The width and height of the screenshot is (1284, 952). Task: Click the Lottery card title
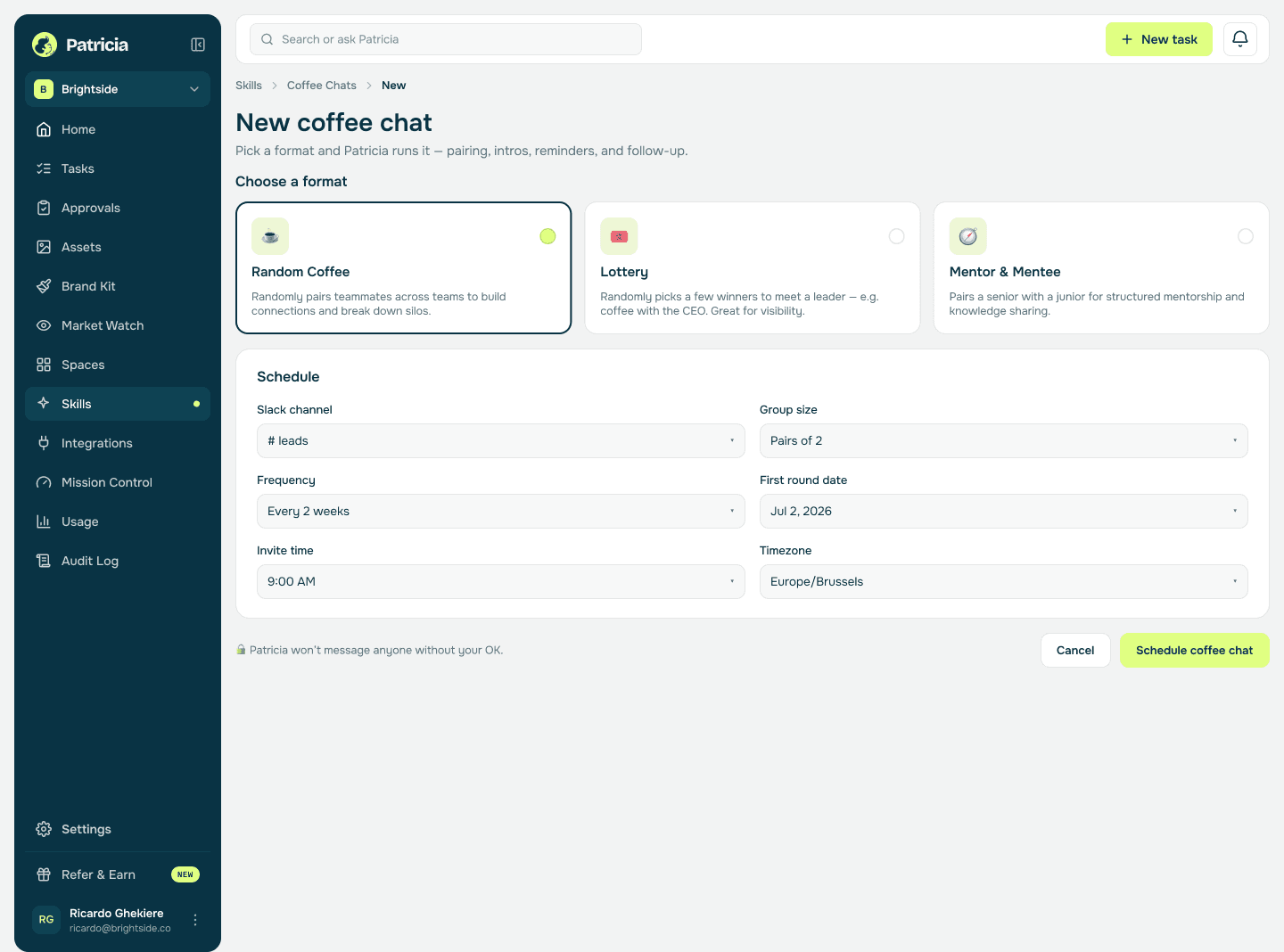coord(624,272)
